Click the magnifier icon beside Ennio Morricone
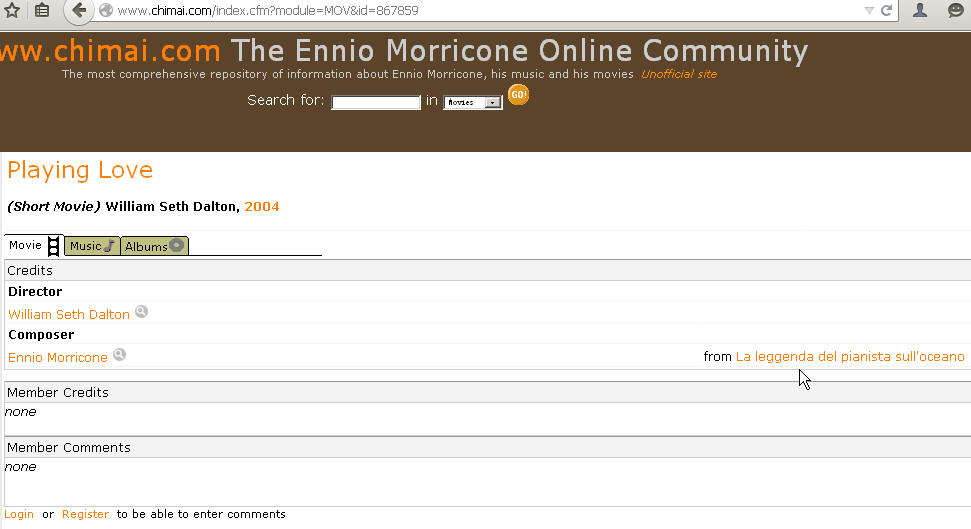This screenshot has width=971, height=529. [119, 354]
